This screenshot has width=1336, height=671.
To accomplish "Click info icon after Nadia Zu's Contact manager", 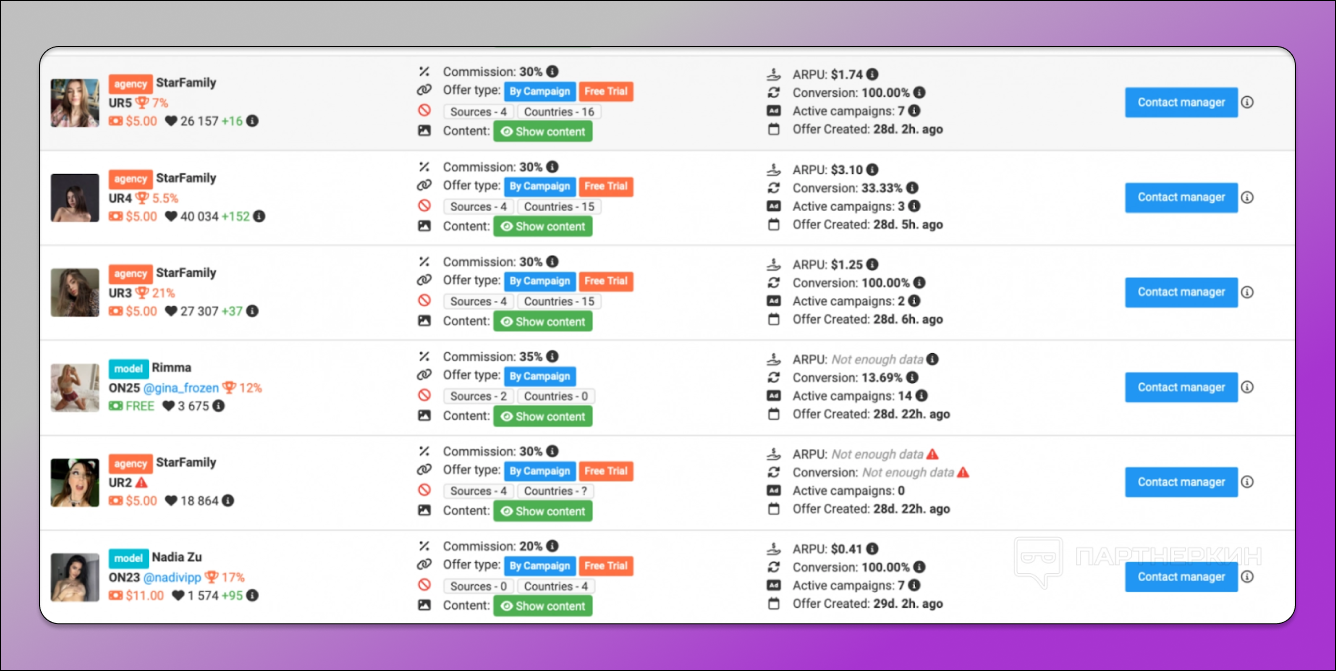I will point(1247,577).
